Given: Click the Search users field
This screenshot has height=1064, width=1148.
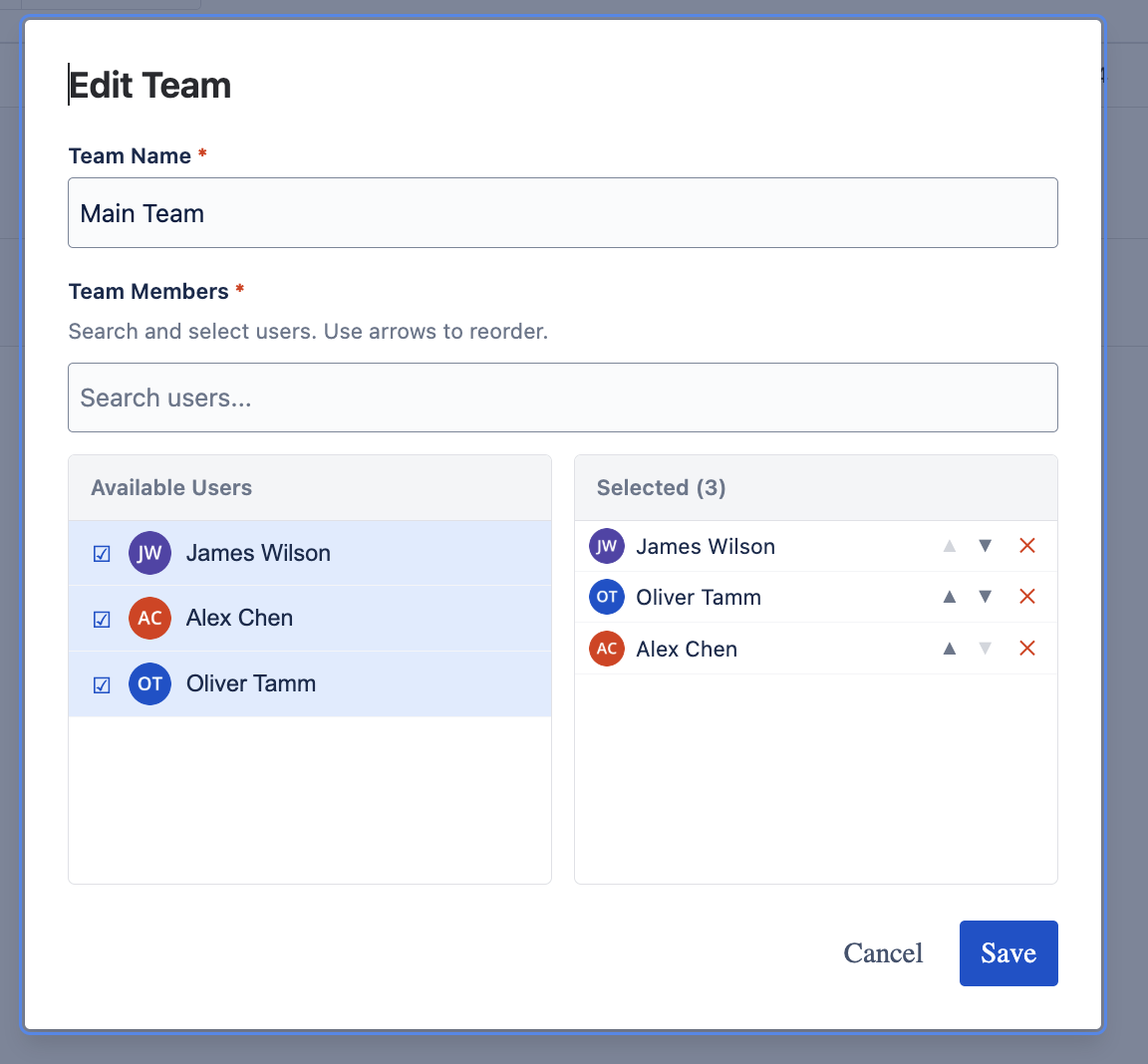Looking at the screenshot, I should tap(562, 397).
